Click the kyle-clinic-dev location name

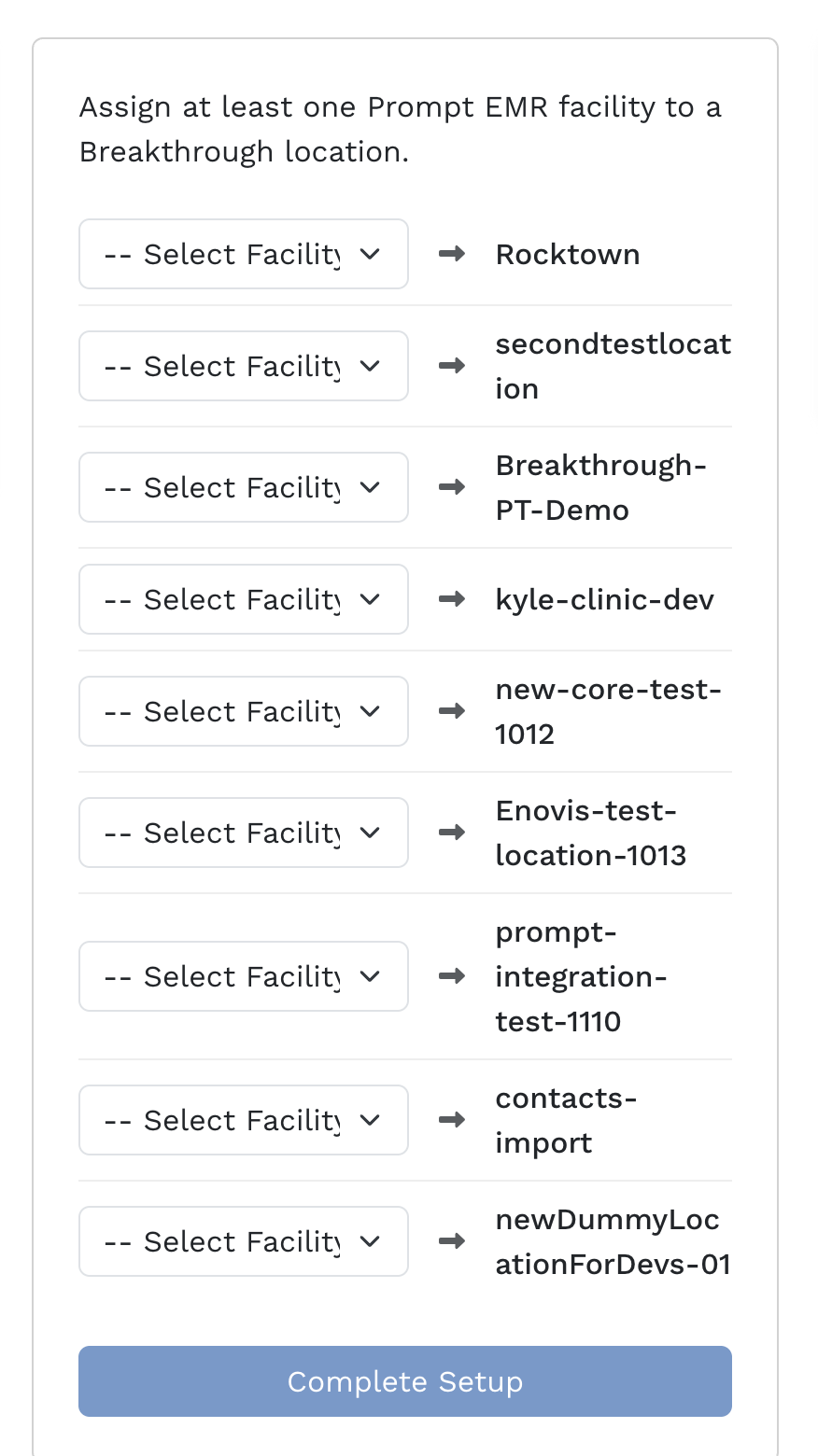point(604,599)
